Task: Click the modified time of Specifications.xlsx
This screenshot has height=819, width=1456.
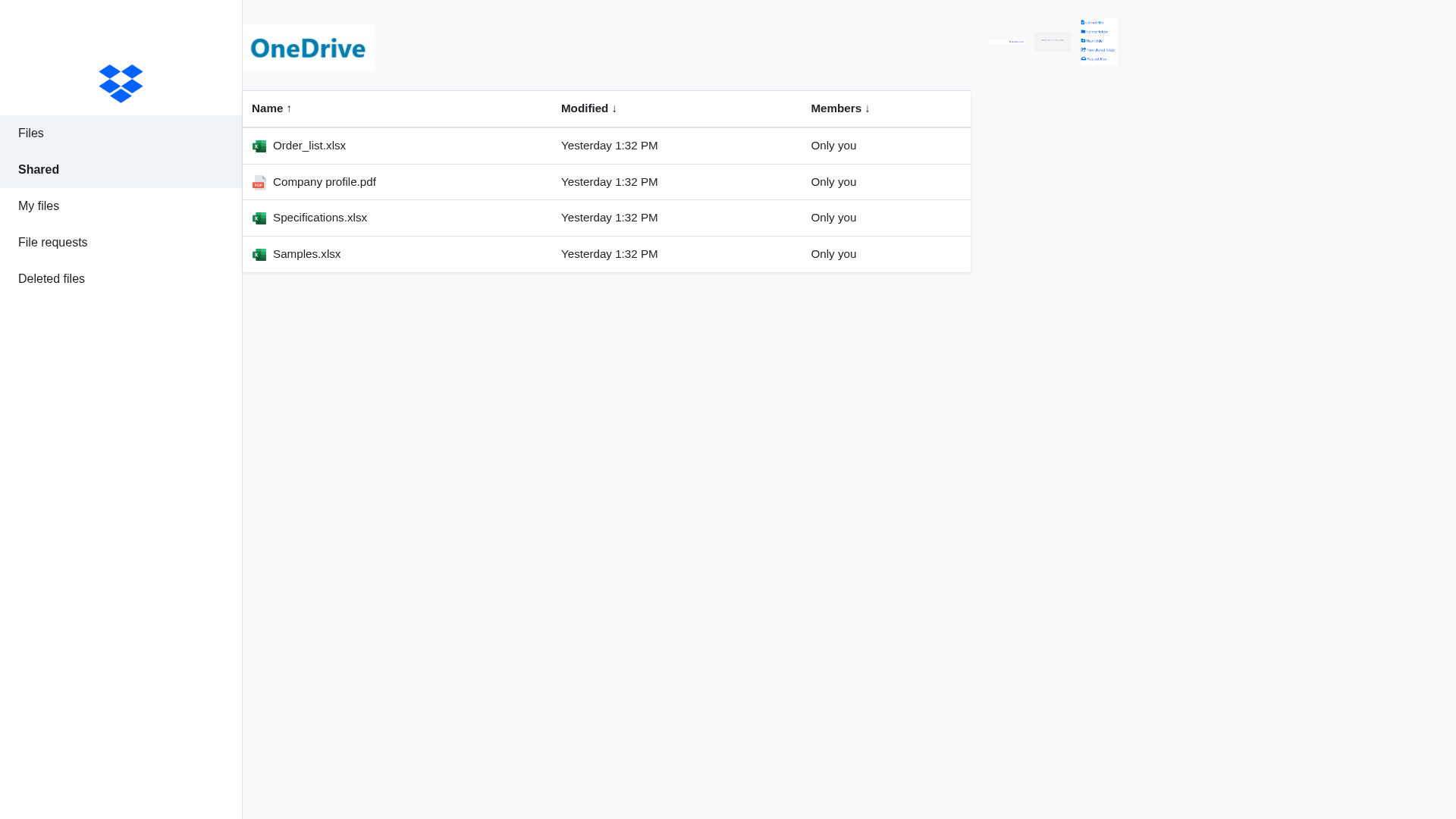Action: 610,218
